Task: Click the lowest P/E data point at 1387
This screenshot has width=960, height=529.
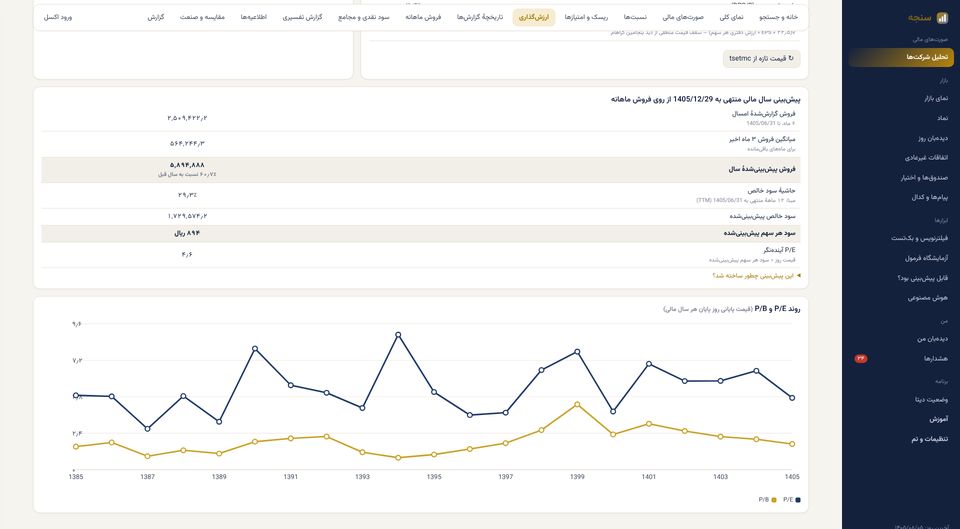Action: [148, 429]
